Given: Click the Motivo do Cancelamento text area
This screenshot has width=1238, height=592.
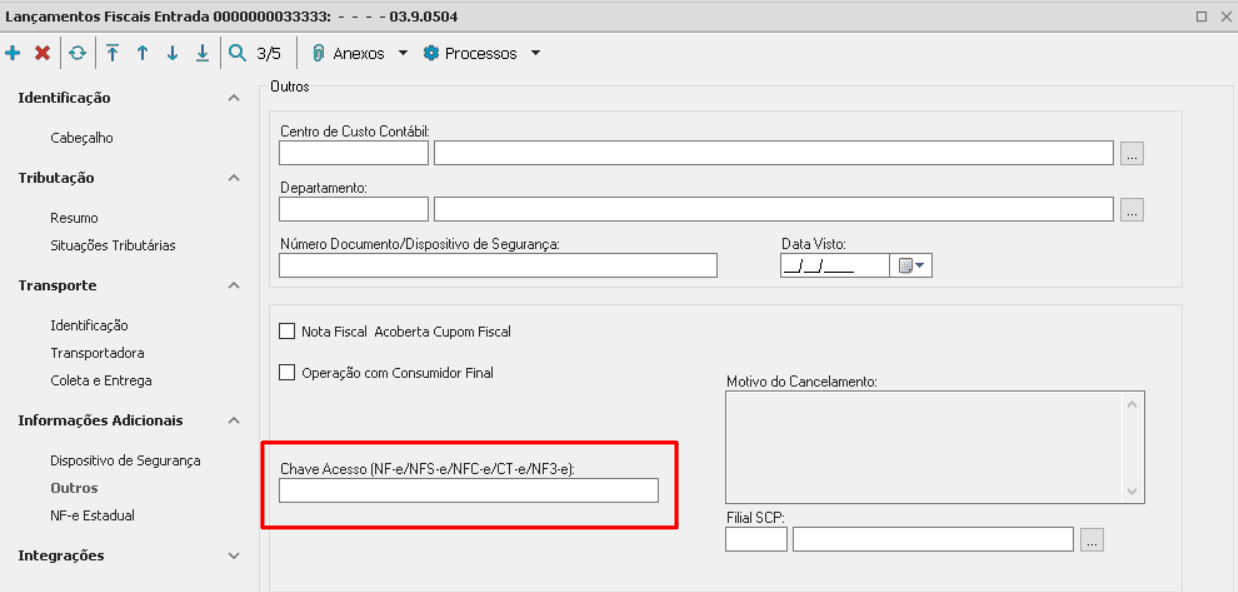Looking at the screenshot, I should pos(934,447).
